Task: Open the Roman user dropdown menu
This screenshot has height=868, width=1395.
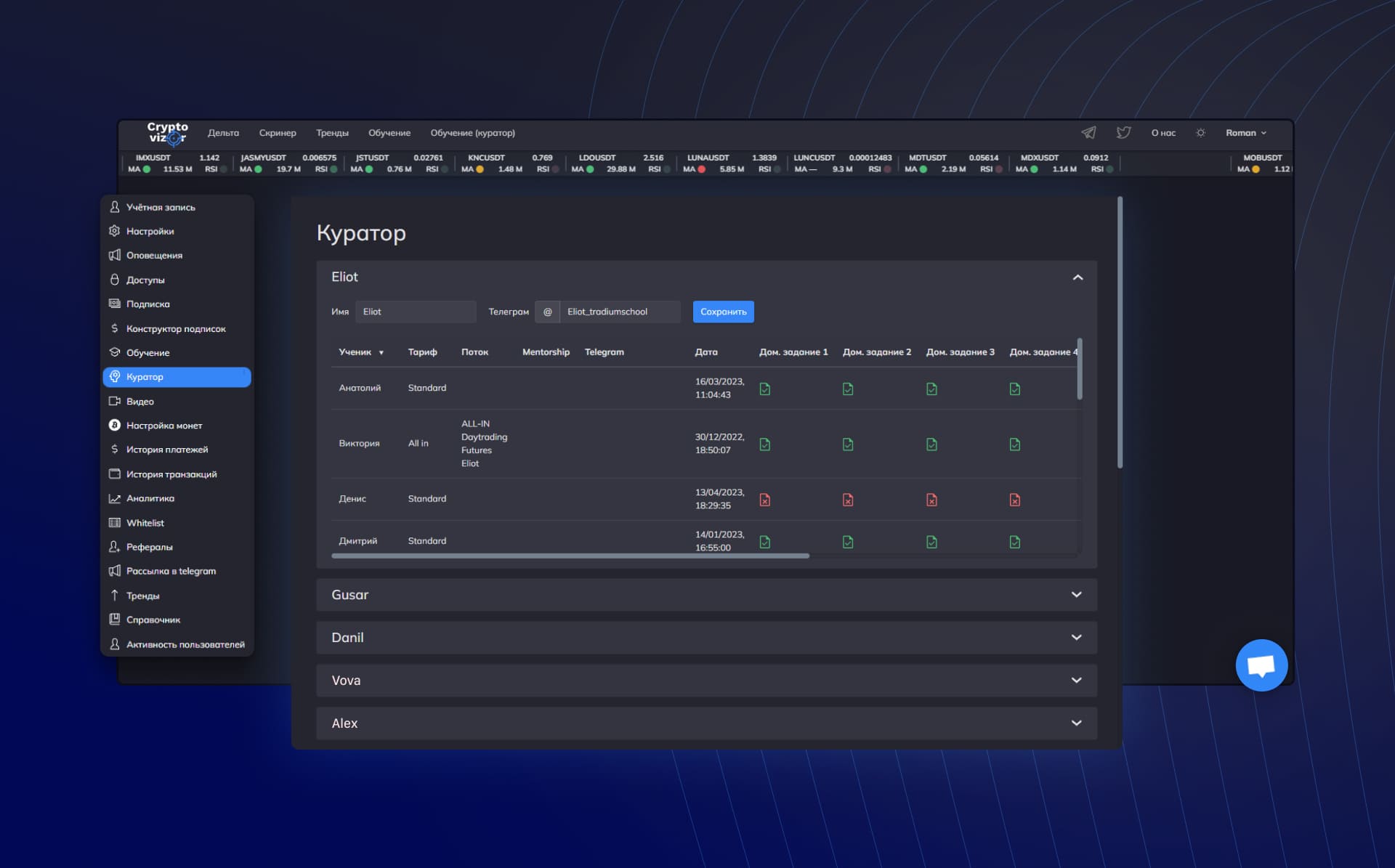Action: [1245, 133]
